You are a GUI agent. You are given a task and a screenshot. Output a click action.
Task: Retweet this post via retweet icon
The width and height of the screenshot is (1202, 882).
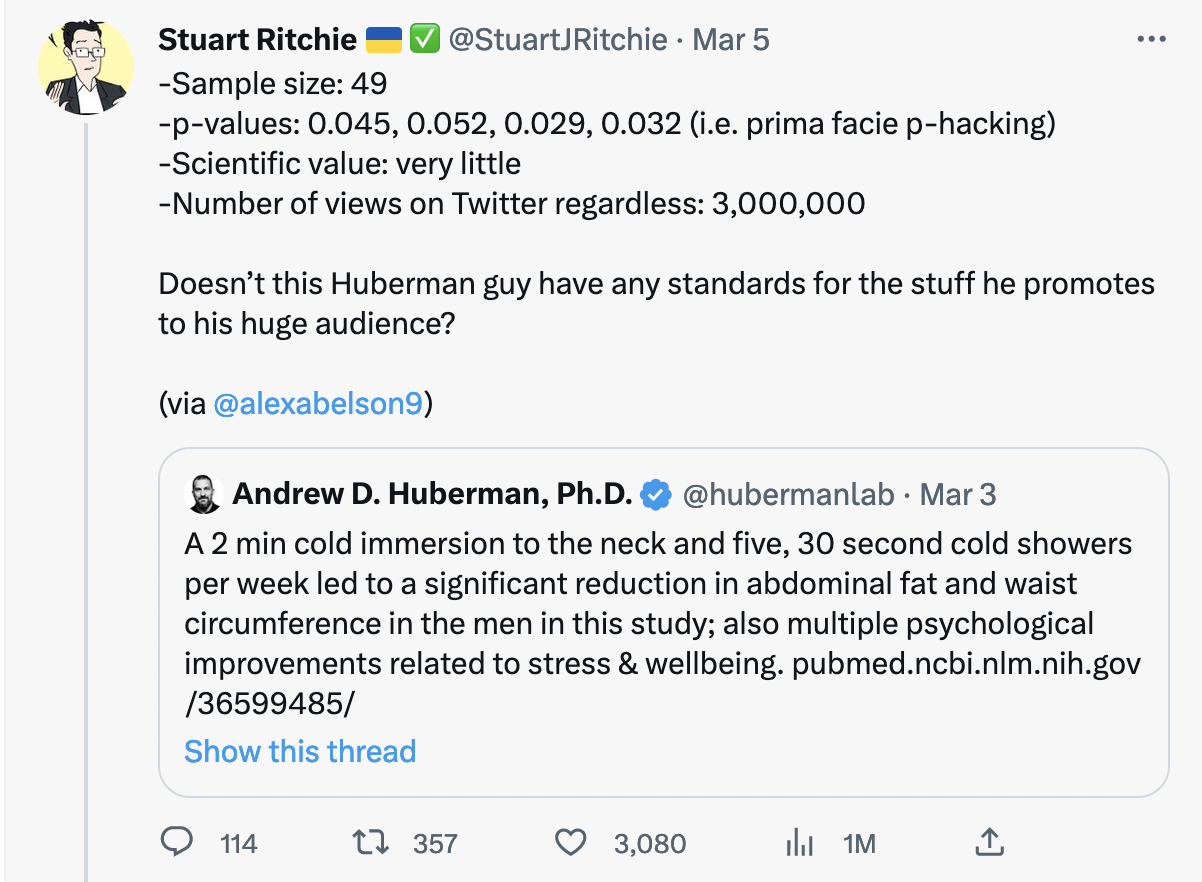point(372,843)
